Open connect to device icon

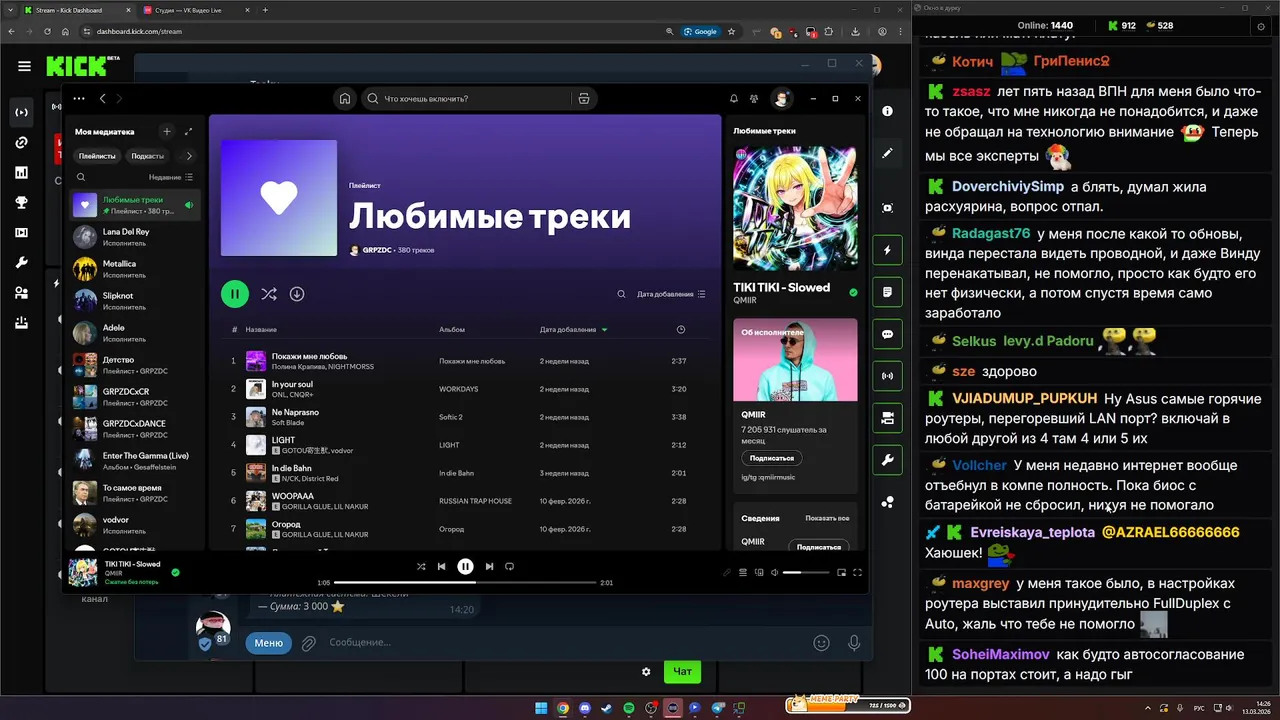tap(759, 572)
